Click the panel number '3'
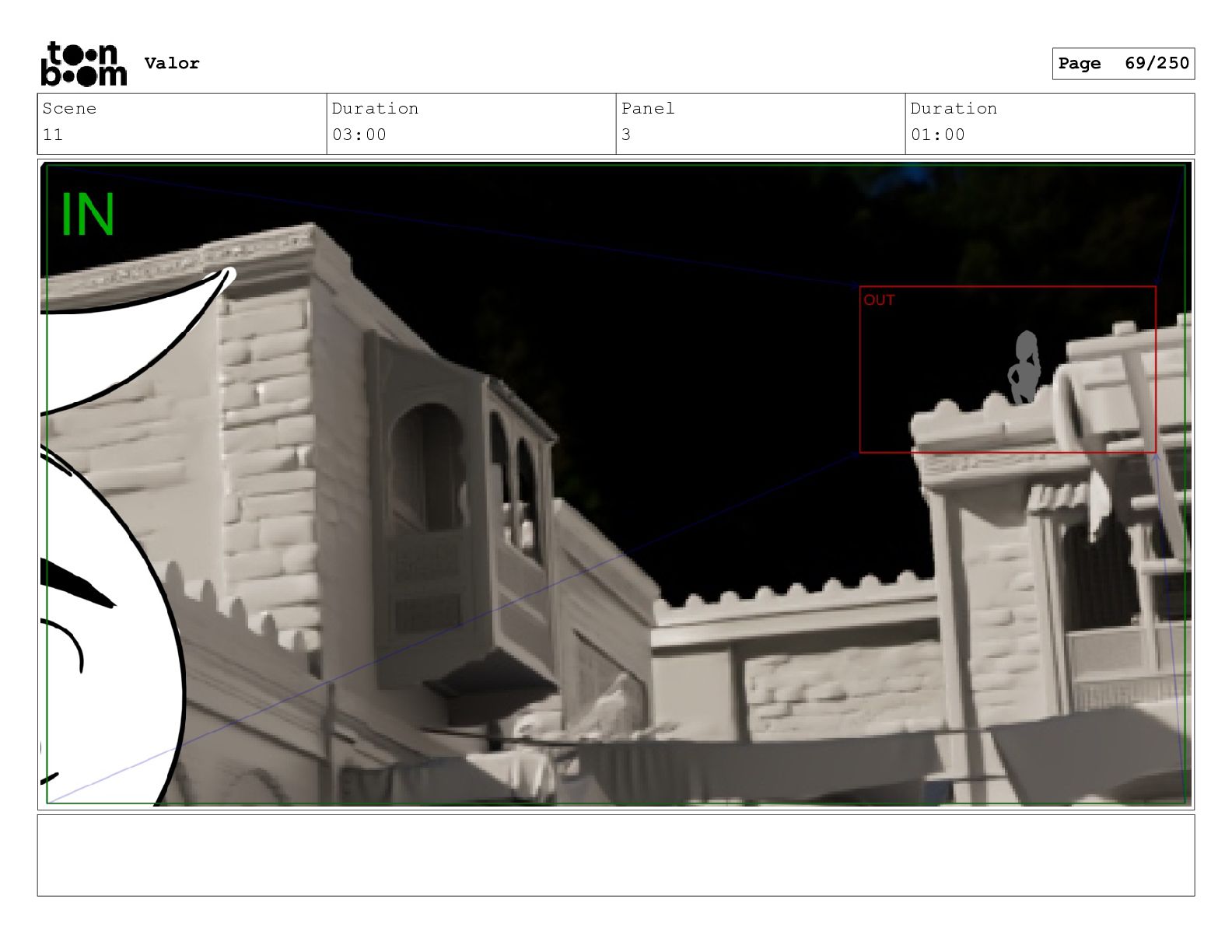 click(626, 135)
